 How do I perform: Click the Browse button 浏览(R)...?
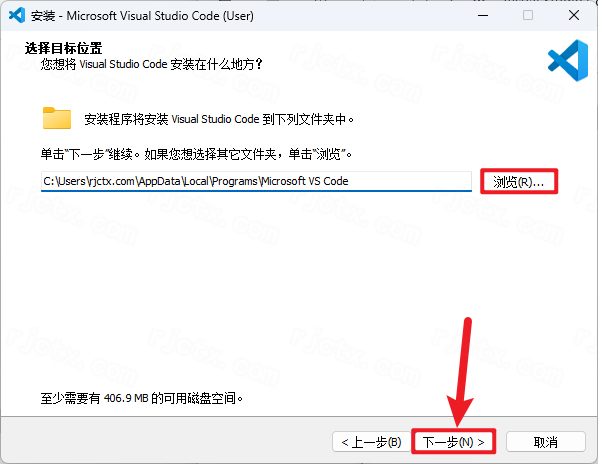click(x=519, y=181)
